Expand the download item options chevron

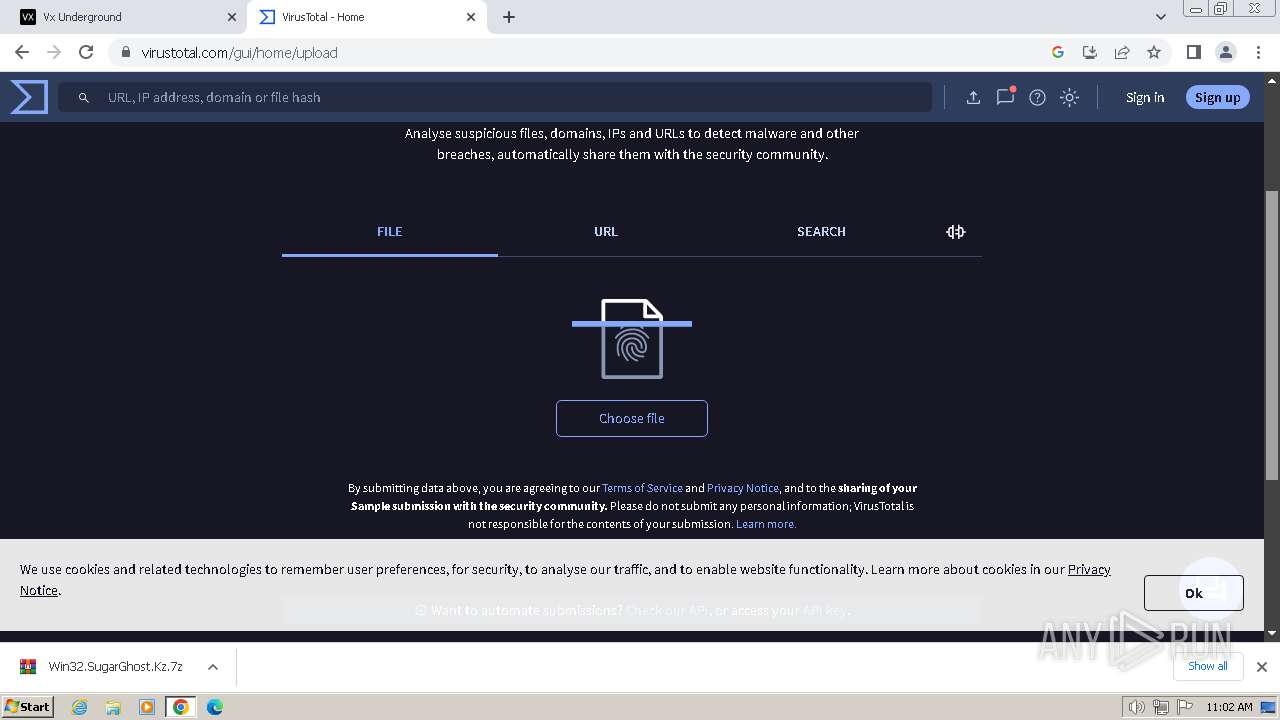coord(213,666)
